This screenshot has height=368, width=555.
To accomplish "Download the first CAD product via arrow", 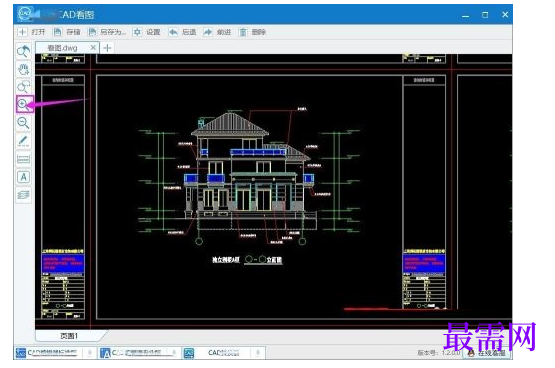I will 90,353.
